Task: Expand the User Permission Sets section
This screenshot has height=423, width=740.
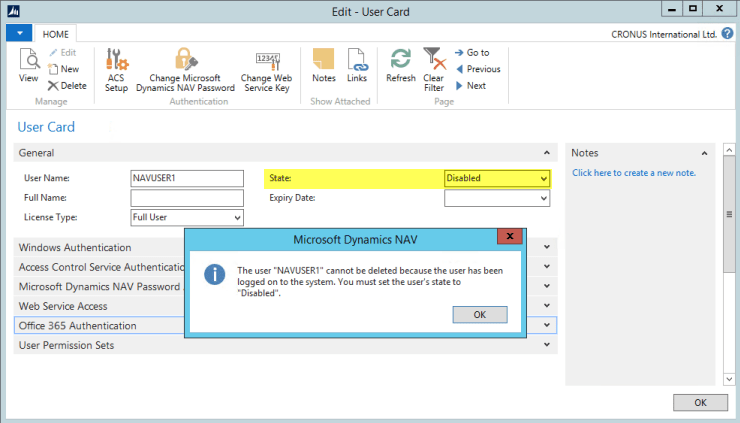Action: [547, 345]
